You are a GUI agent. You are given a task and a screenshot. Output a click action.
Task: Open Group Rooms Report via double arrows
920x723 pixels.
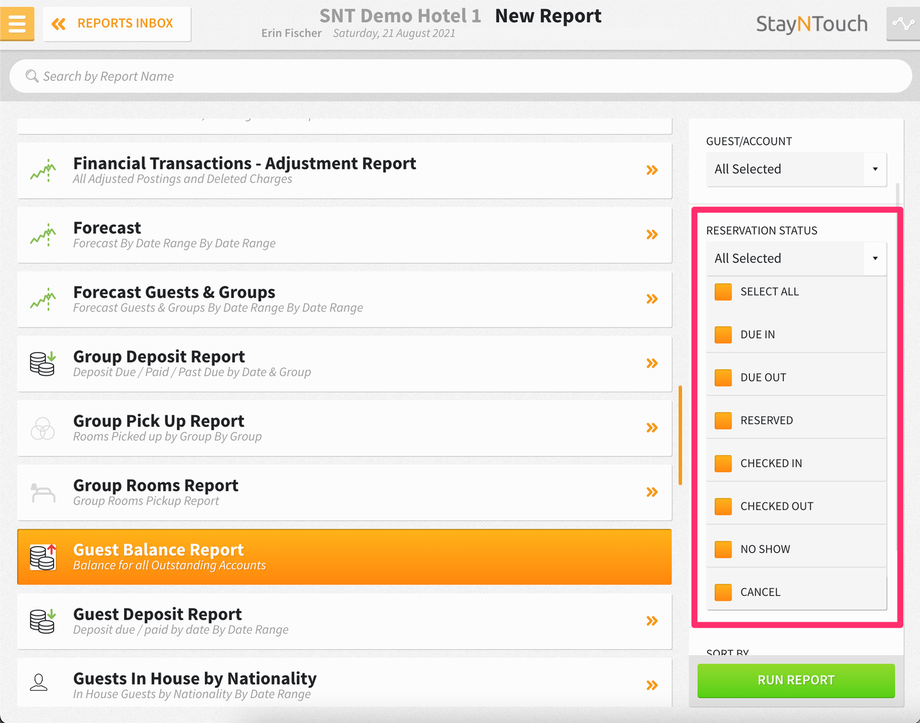tap(652, 492)
